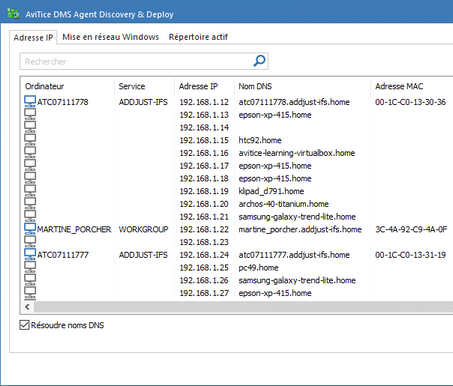Click DNS name epson-xp-415.home at 192.168.1.13
The width and height of the screenshot is (453, 386).
point(275,115)
